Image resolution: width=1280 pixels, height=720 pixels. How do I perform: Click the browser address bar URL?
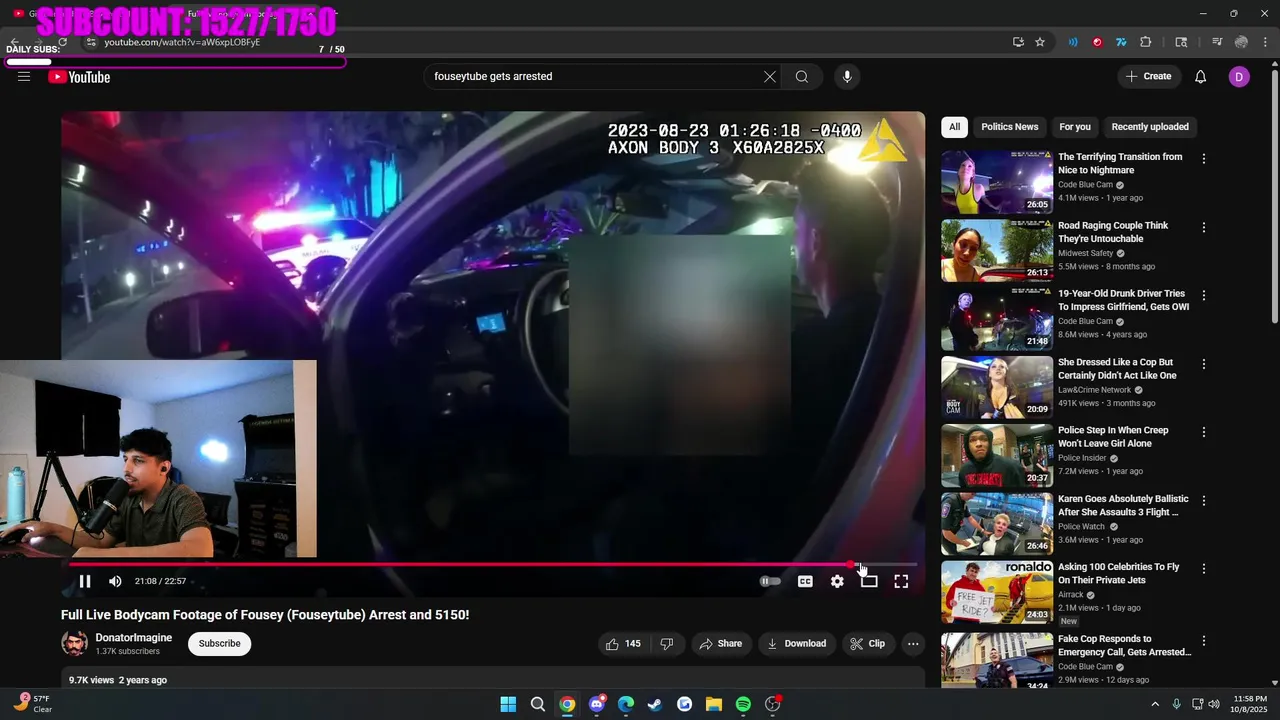182,42
